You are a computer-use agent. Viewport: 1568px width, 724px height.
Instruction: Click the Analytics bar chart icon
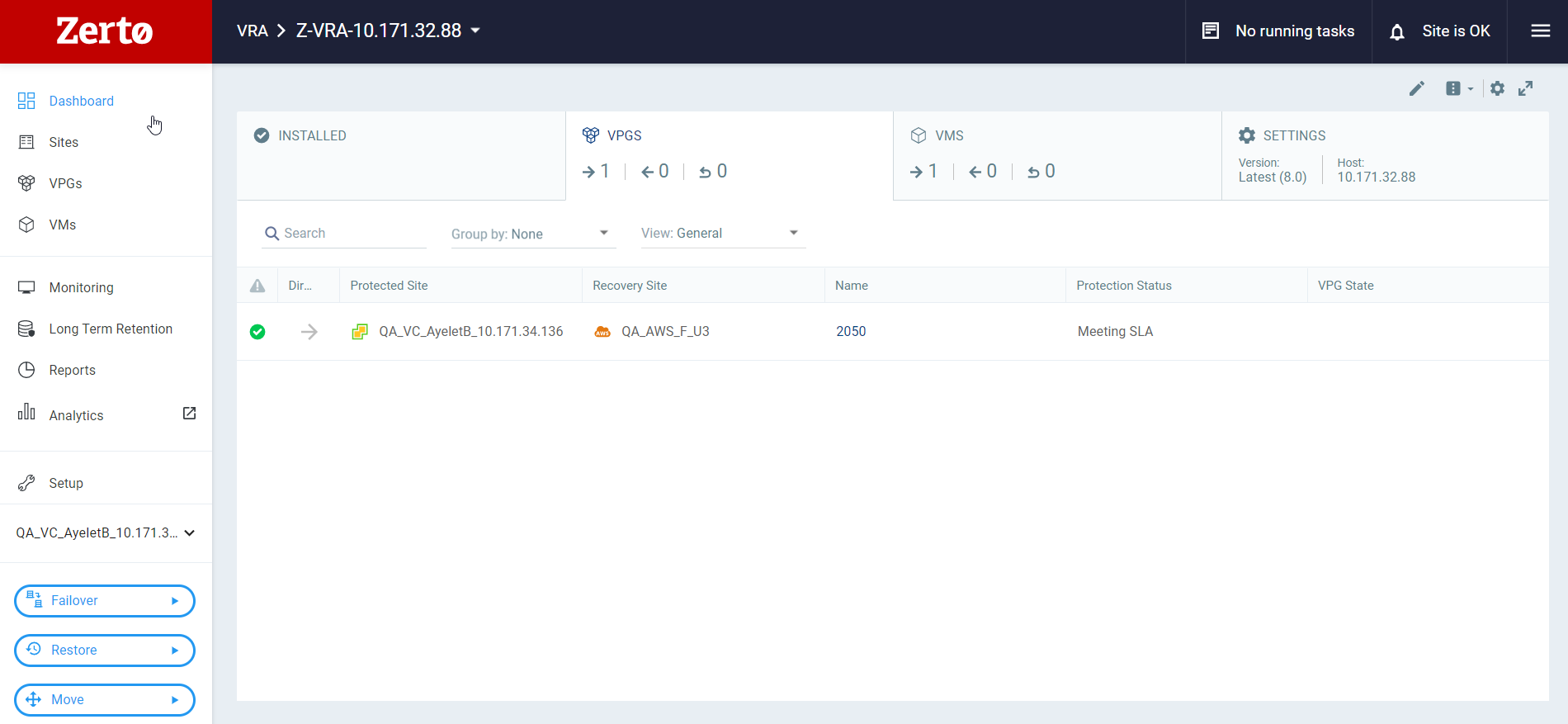coord(26,411)
